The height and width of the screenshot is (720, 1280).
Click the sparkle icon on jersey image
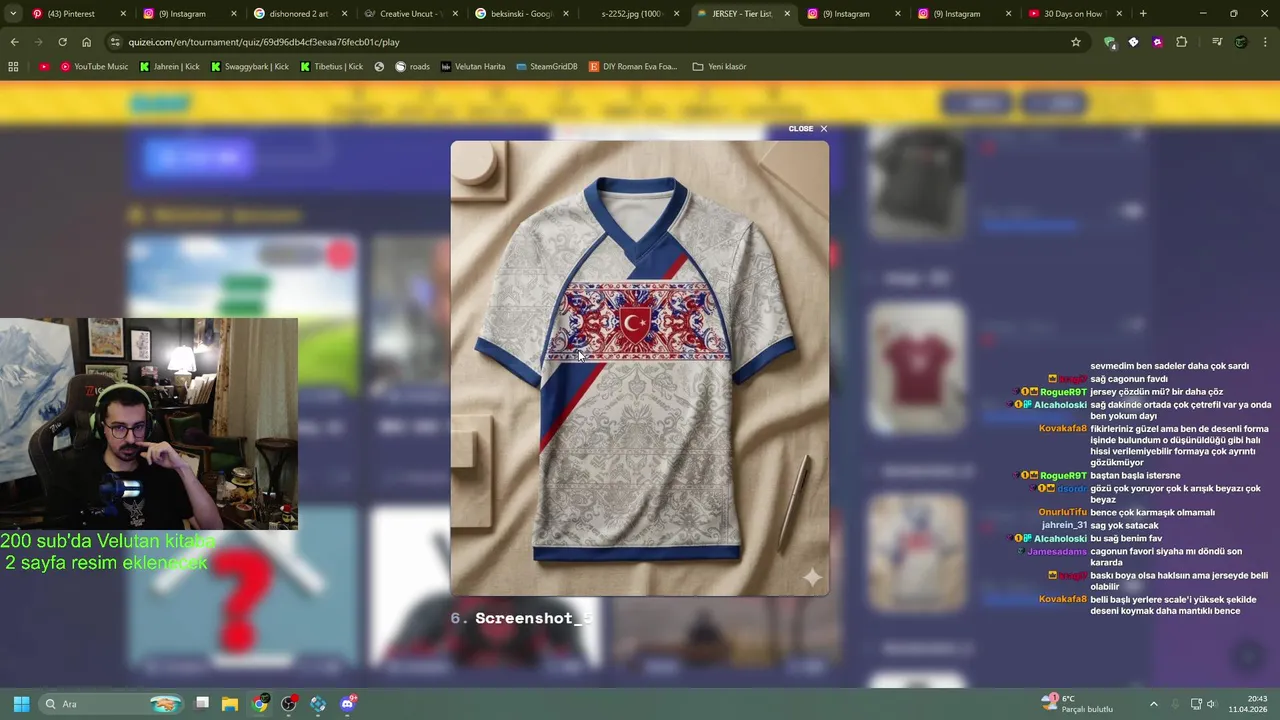click(x=811, y=577)
